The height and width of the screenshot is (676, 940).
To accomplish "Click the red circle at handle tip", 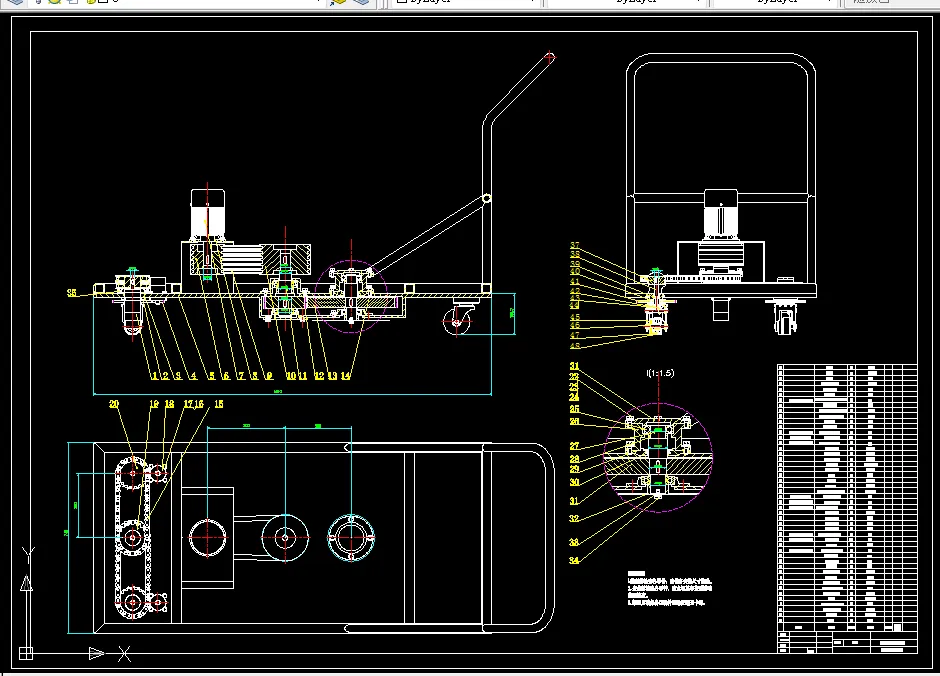I will click(550, 58).
